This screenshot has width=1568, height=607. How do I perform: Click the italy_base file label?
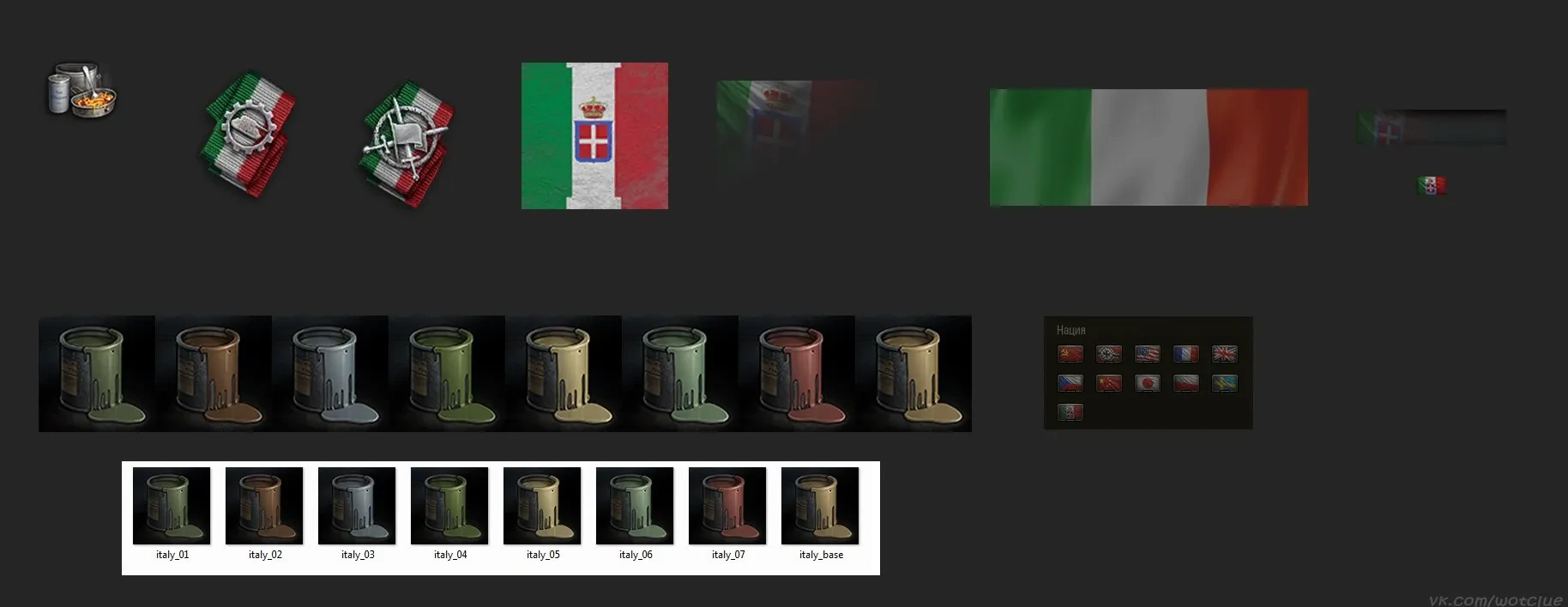click(x=821, y=555)
